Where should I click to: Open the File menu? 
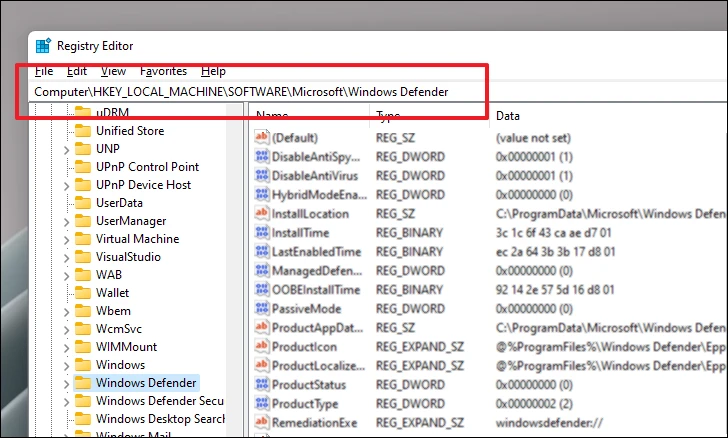[x=44, y=71]
